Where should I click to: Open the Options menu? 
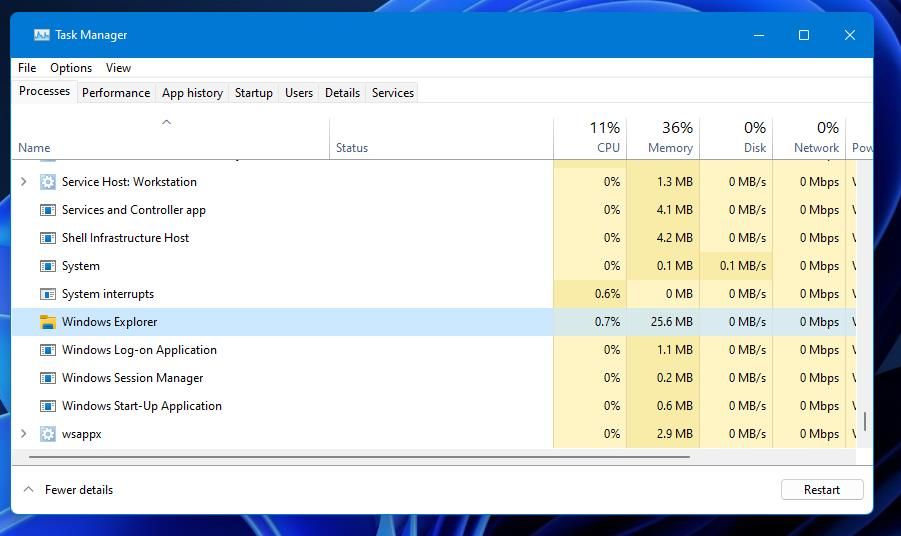71,68
